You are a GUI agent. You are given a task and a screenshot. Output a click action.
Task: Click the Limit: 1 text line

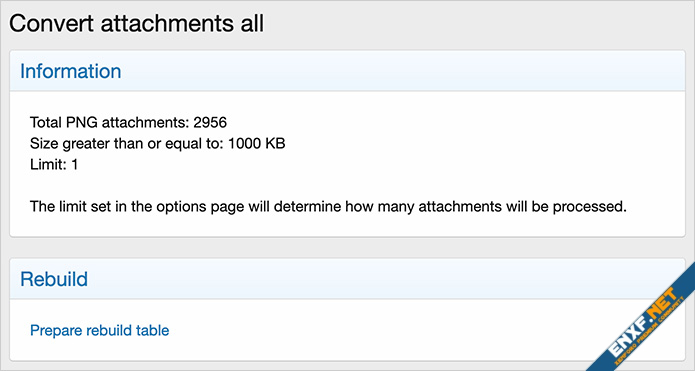click(54, 165)
